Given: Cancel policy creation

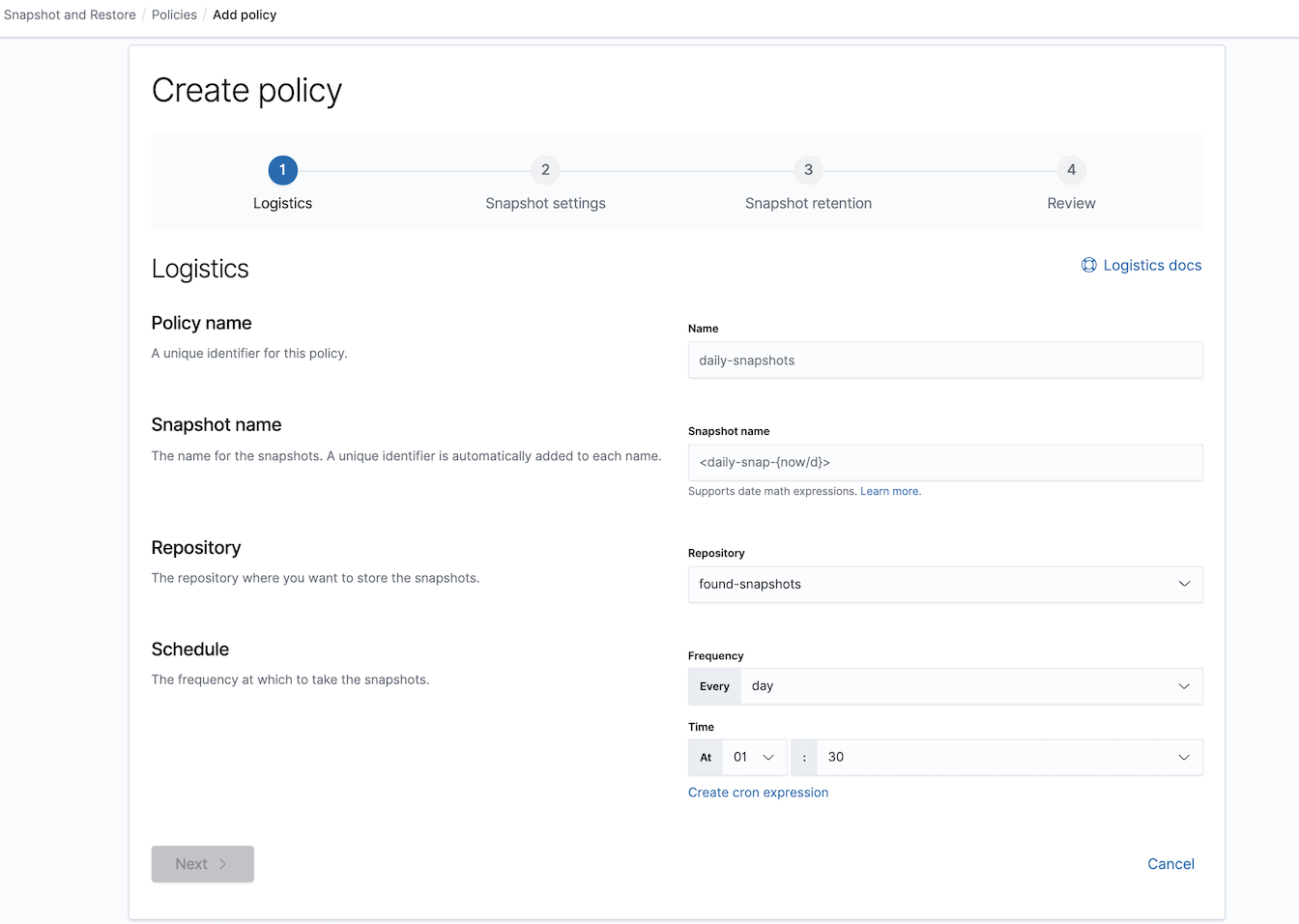Looking at the screenshot, I should 1170,864.
